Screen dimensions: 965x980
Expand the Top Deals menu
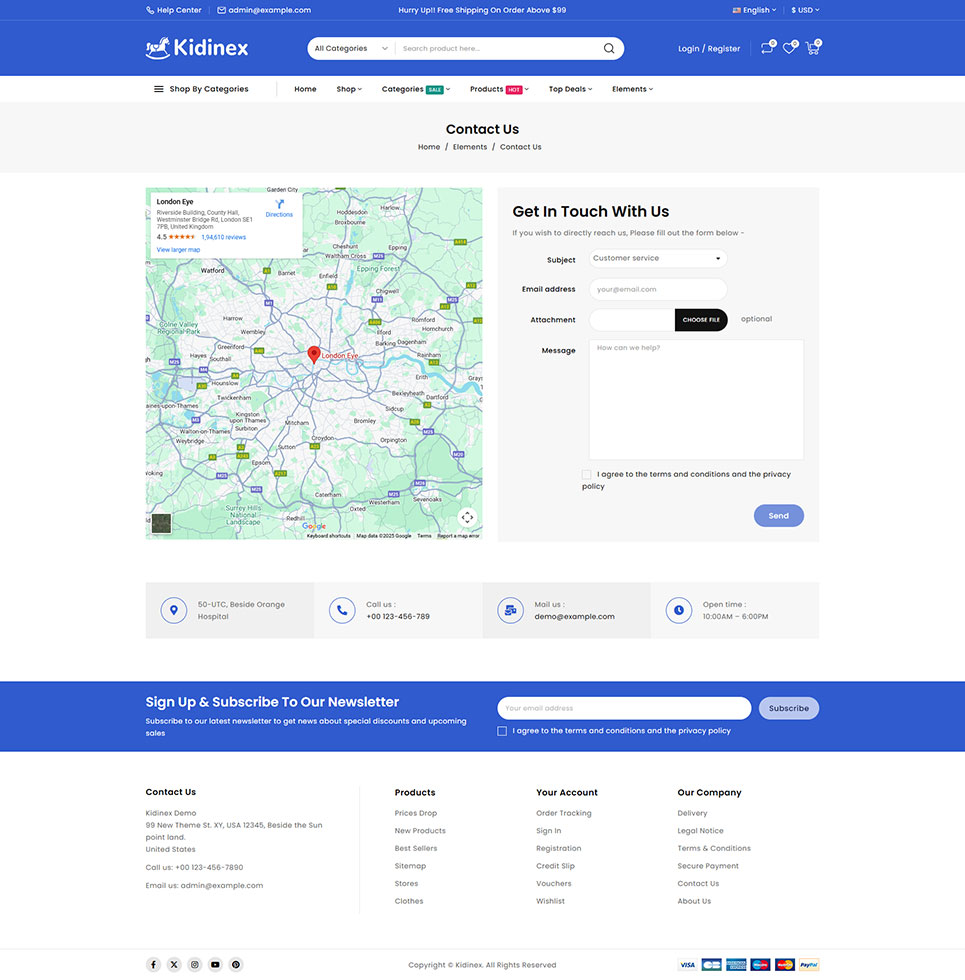[570, 89]
